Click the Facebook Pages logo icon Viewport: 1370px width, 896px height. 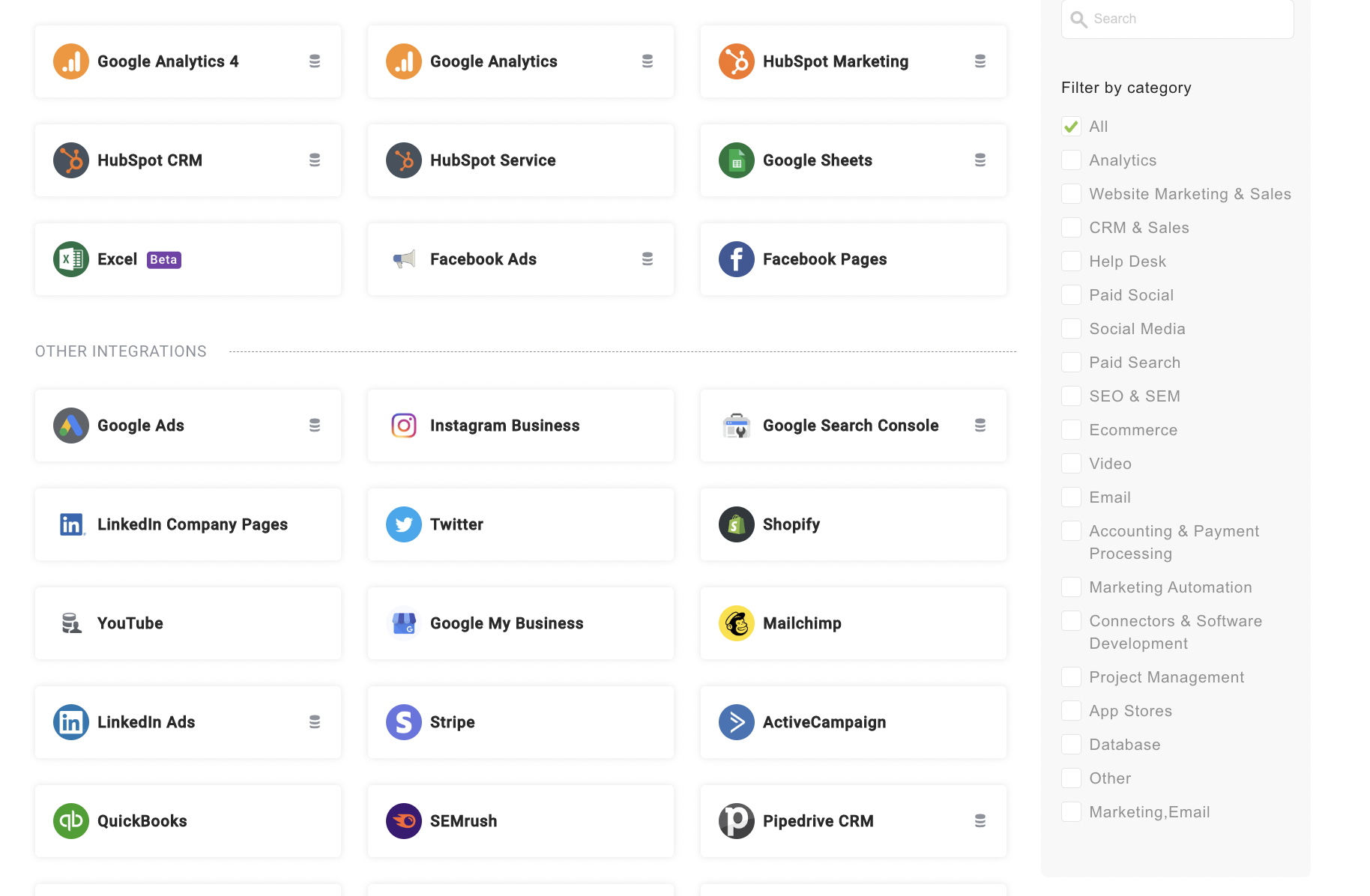(737, 259)
